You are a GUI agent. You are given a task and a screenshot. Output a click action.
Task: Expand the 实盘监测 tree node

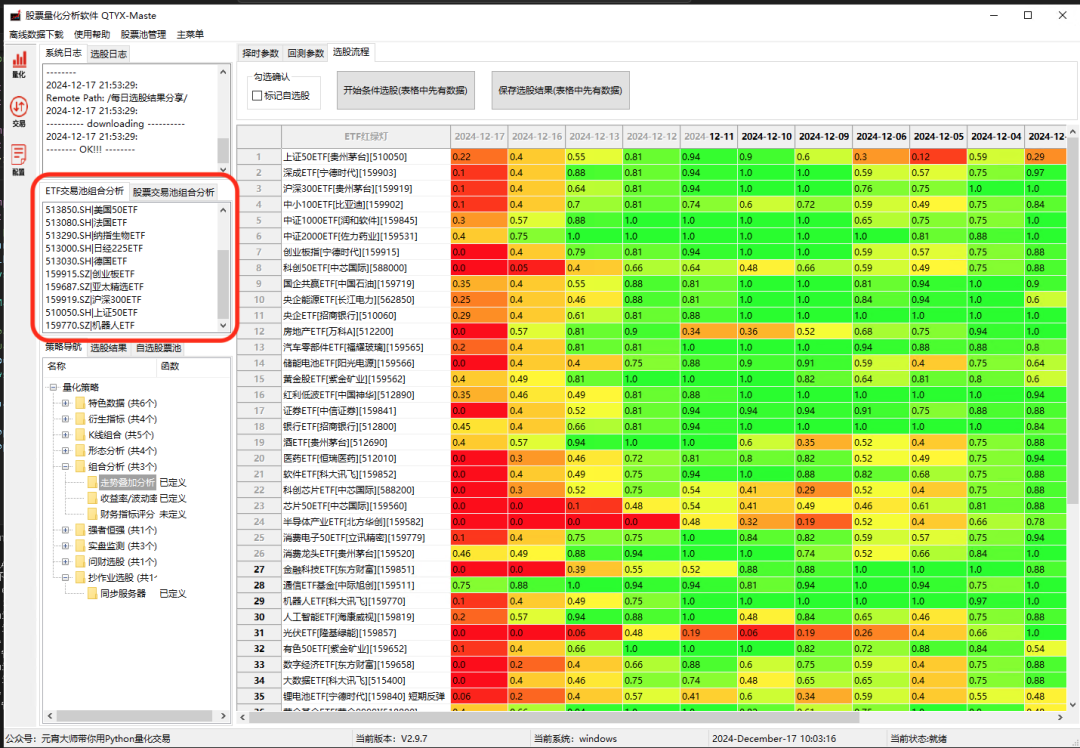(65, 546)
